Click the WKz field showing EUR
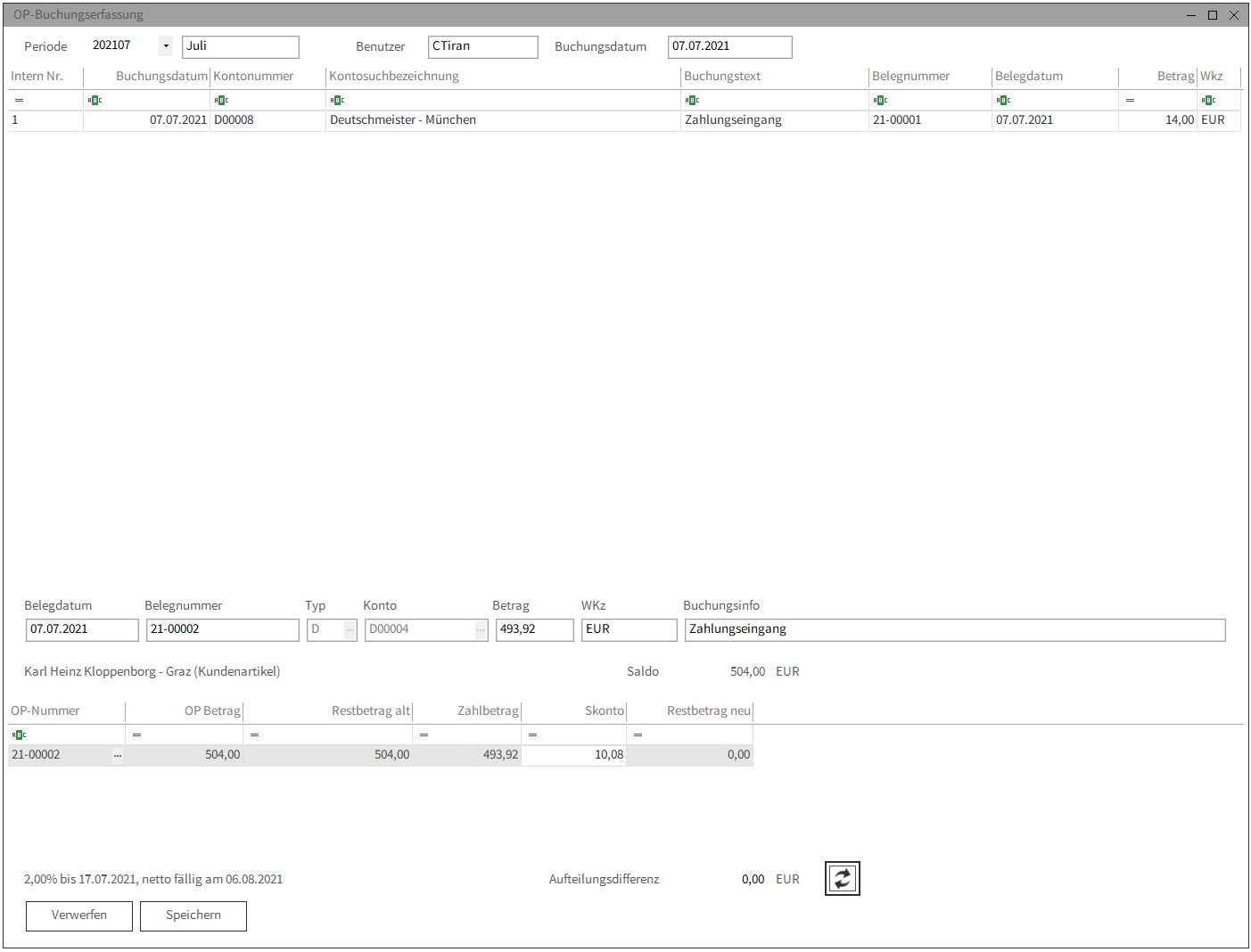Screen dimensions: 1251x952 click(630, 630)
